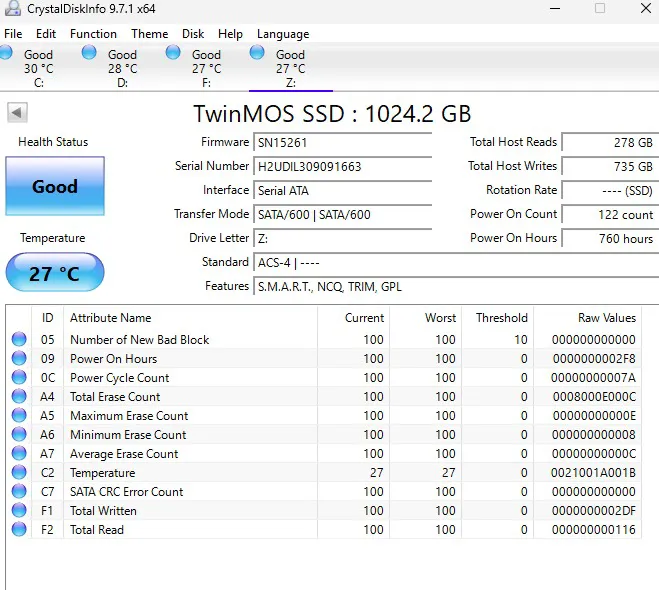Click status orb for Total Written row
659x590 pixels.
pyautogui.click(x=19, y=510)
